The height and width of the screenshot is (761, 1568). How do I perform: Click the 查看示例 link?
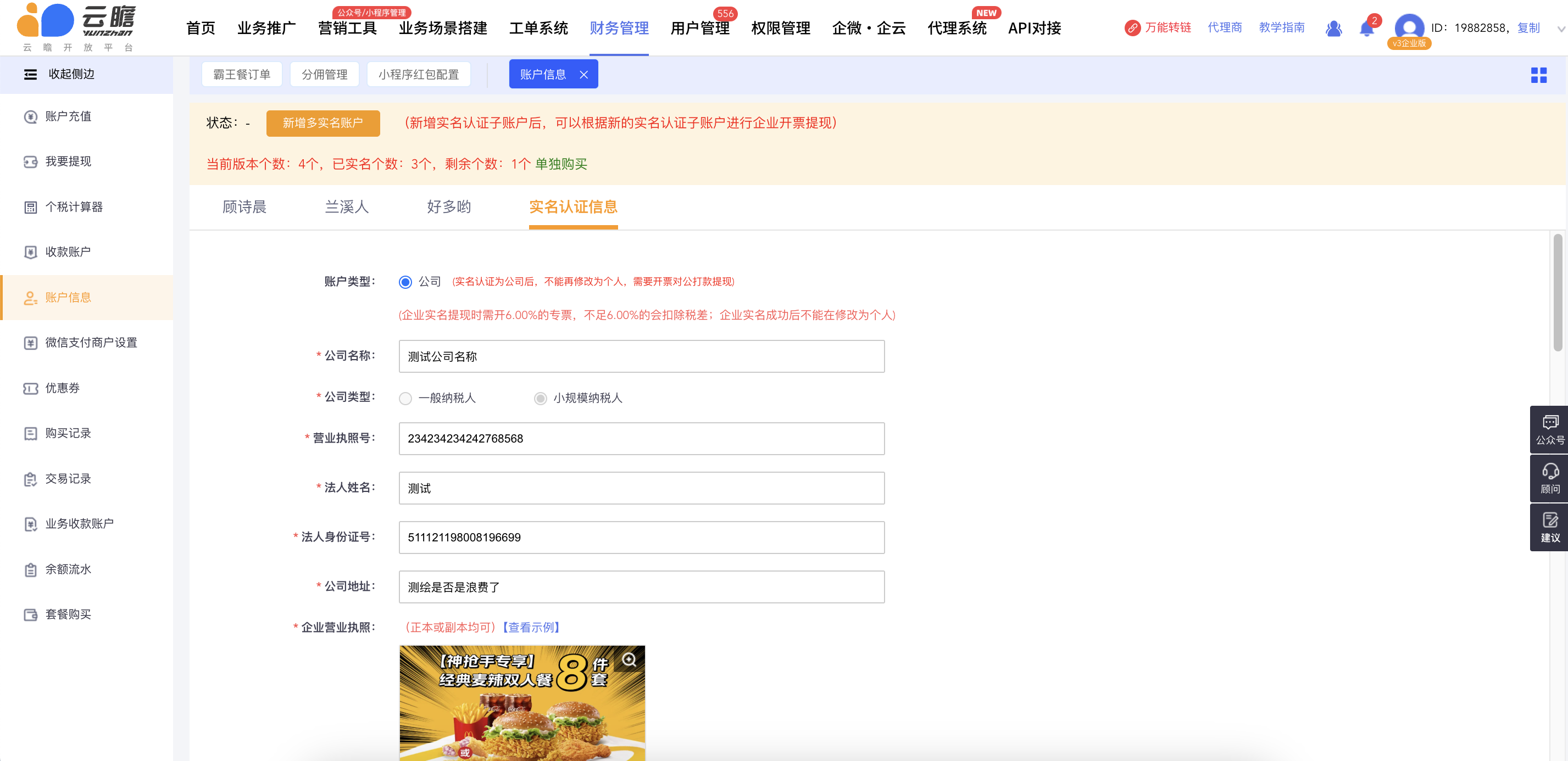531,627
